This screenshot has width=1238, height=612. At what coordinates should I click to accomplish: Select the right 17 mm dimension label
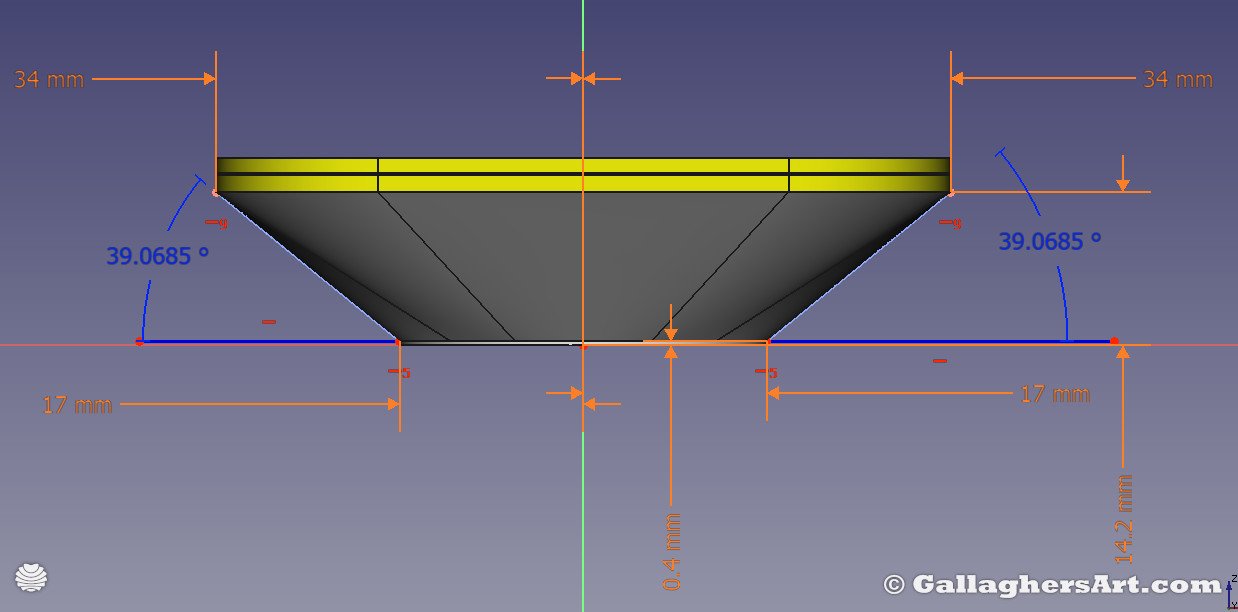[x=1055, y=394]
